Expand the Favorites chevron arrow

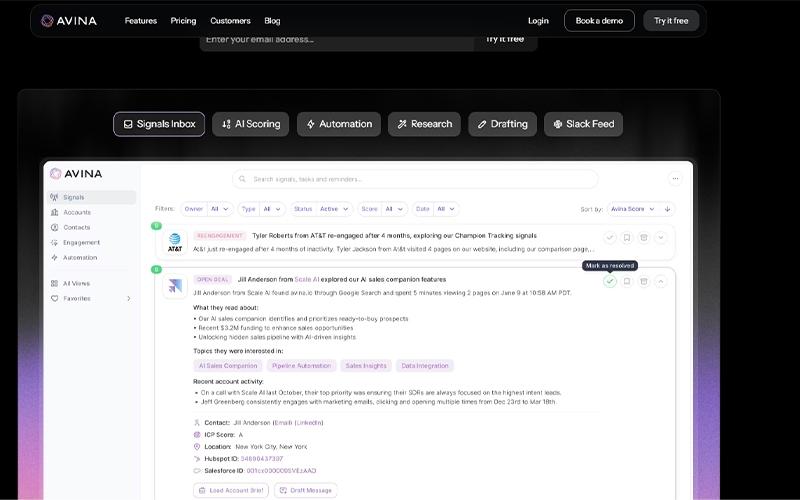pyautogui.click(x=129, y=298)
